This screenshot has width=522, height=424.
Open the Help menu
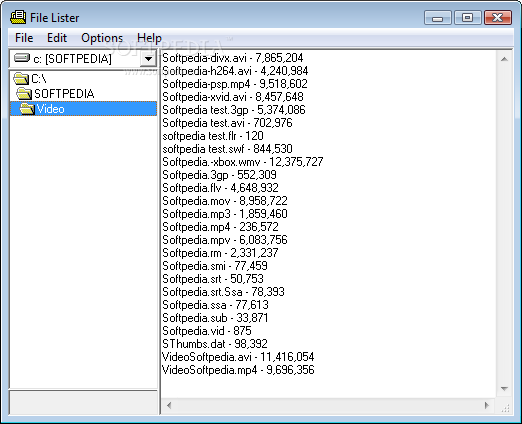tap(149, 38)
